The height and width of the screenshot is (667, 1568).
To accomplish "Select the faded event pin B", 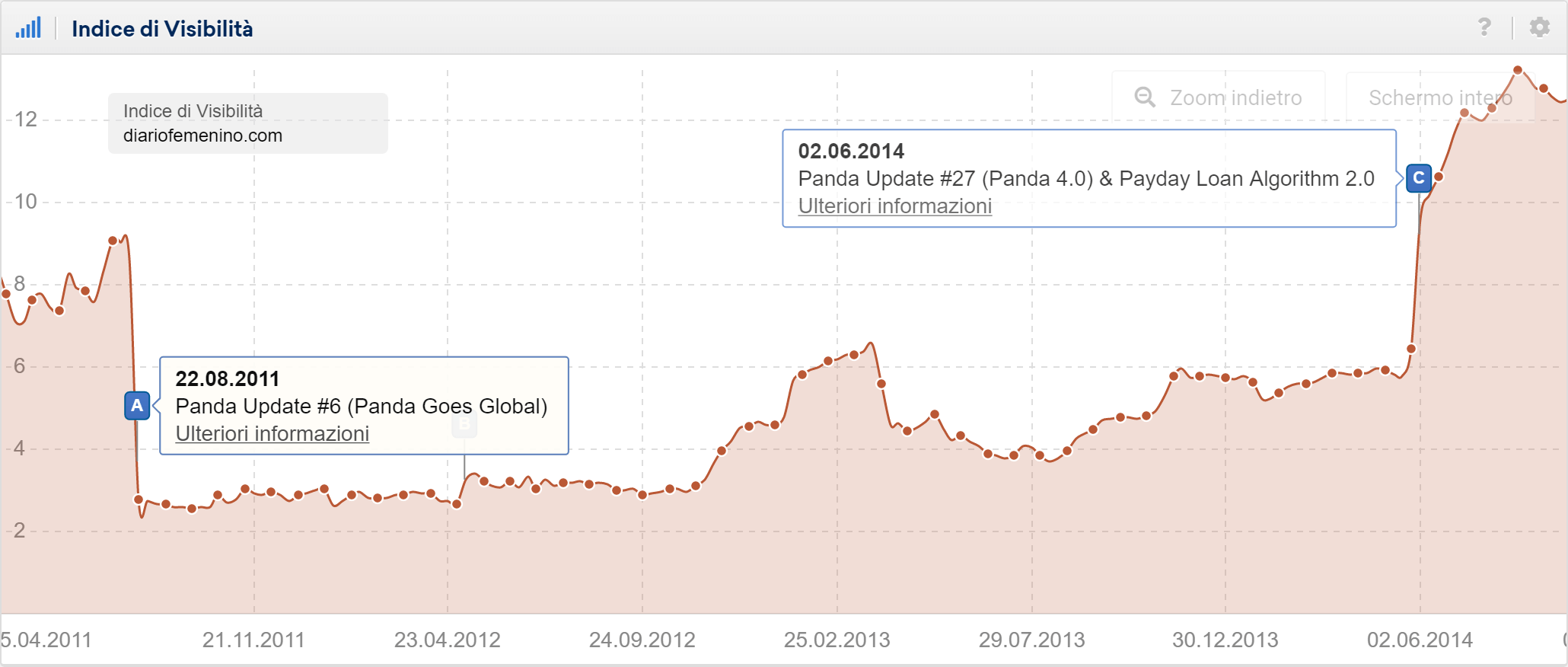I will click(464, 424).
